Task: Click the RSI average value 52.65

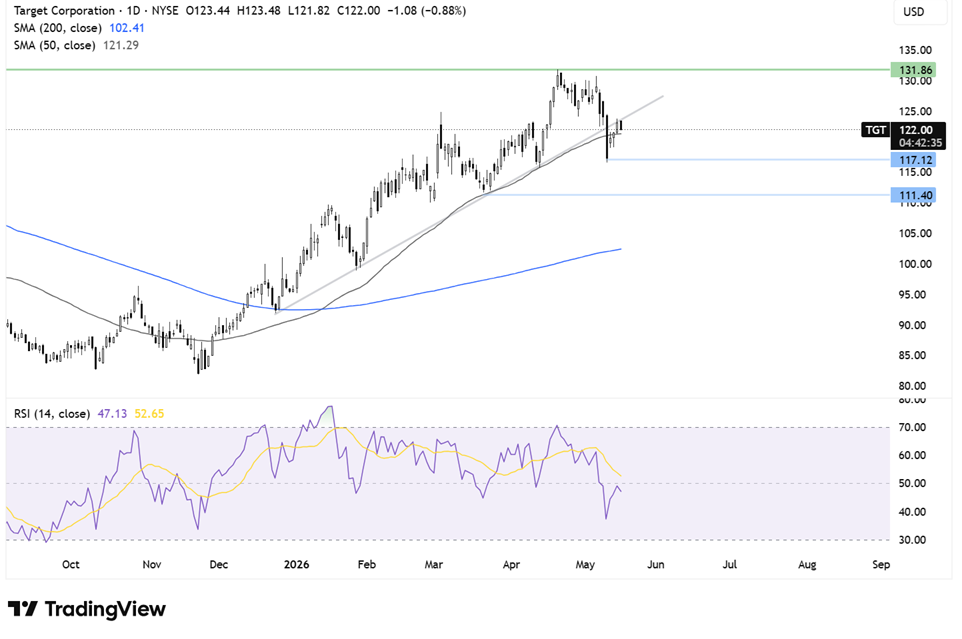Action: coord(149,413)
